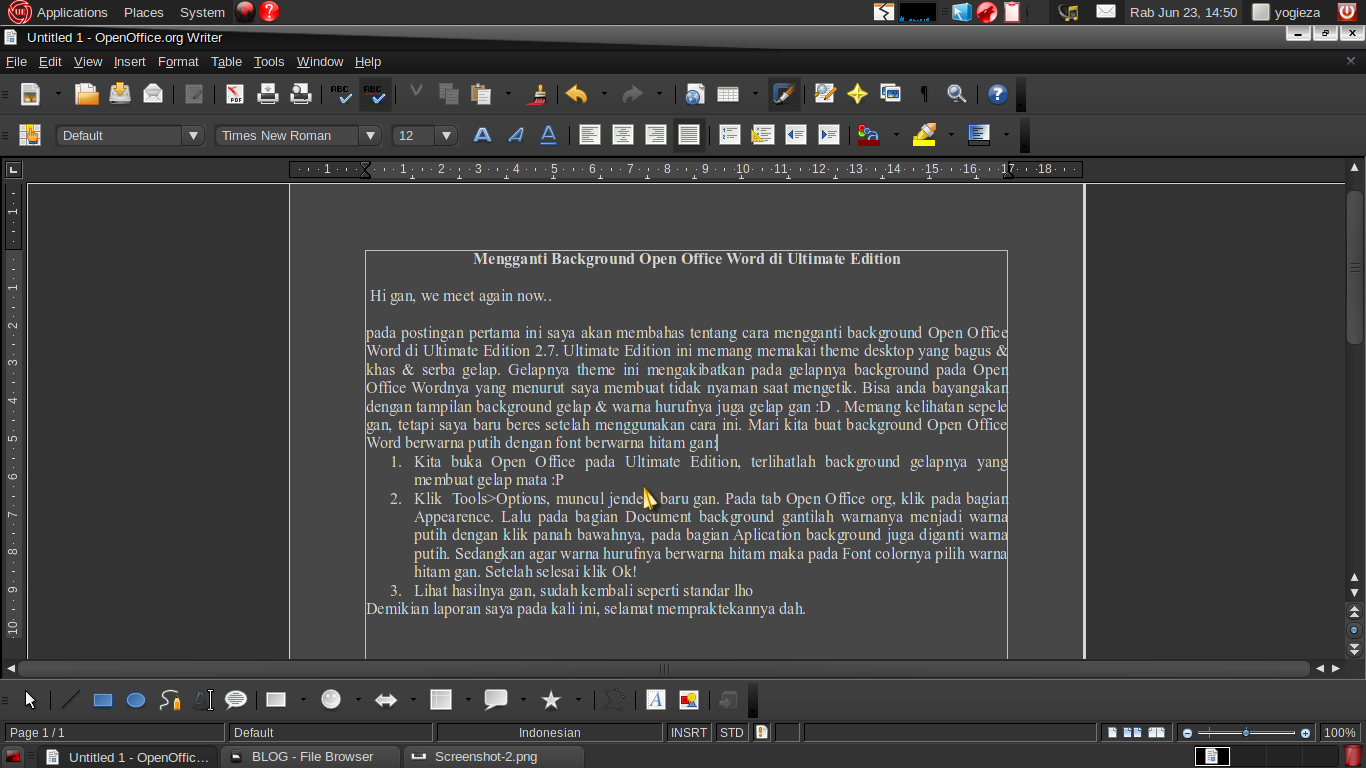Toggle Underline formatting
The image size is (1366, 768).
[548, 135]
